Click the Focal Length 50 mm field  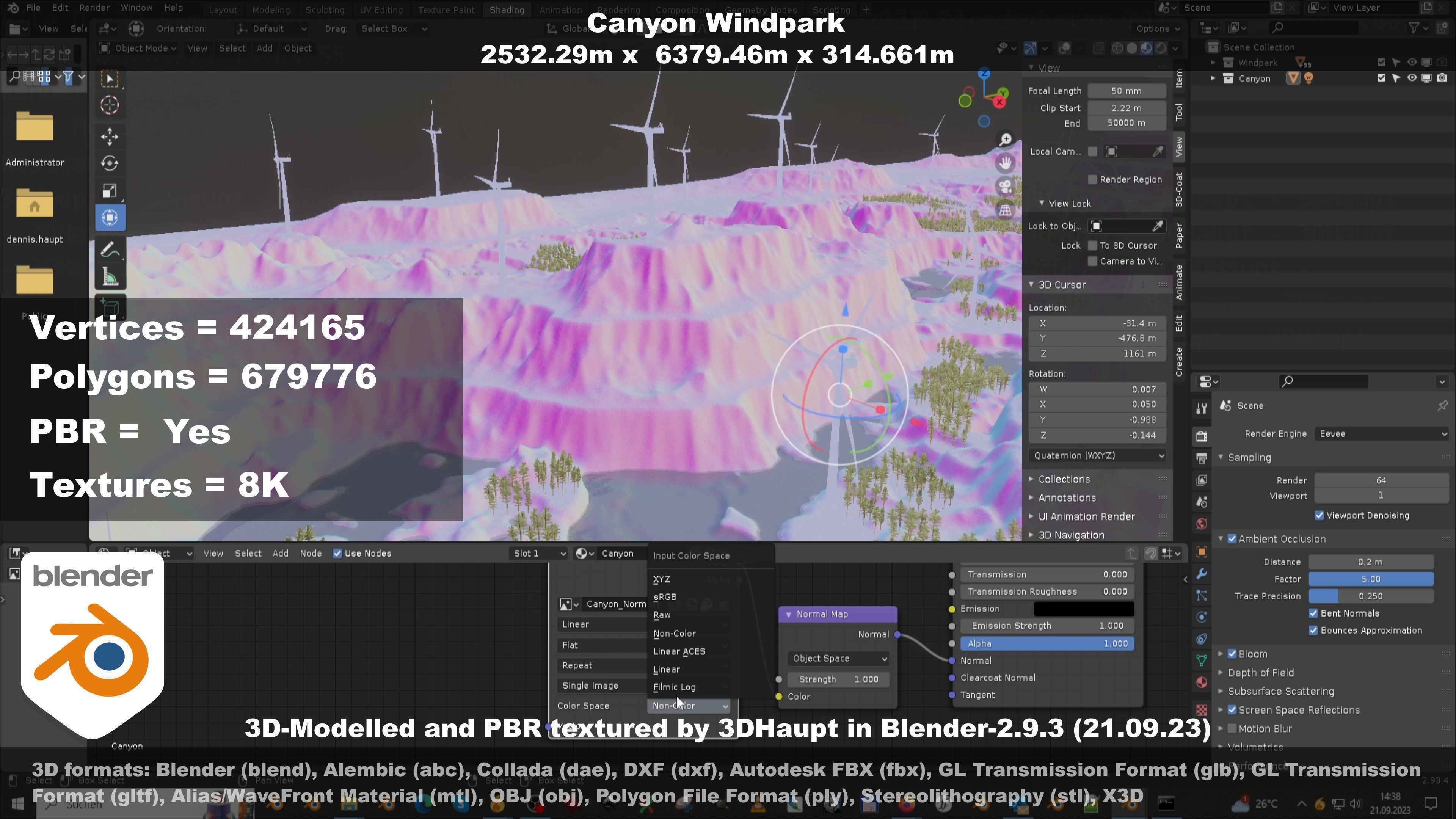coord(1127,91)
